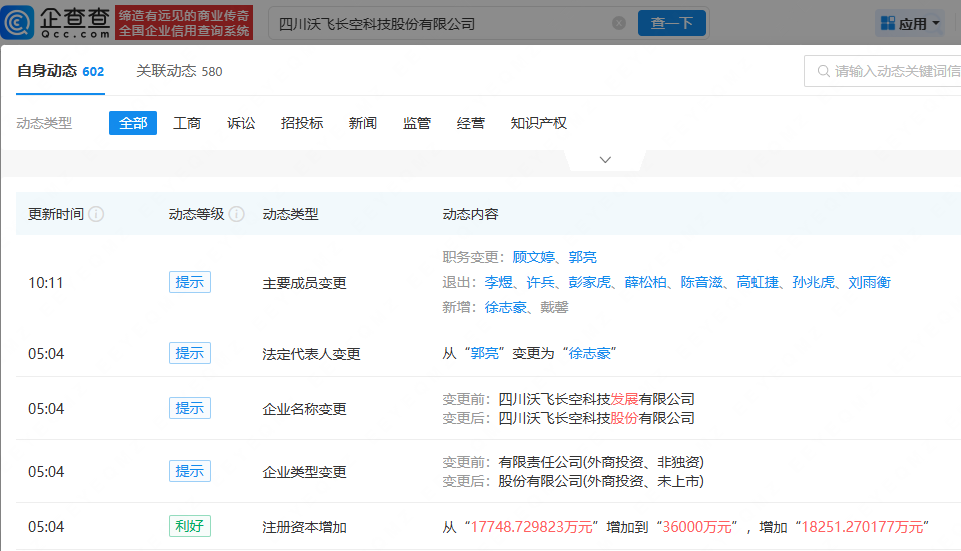The height and width of the screenshot is (551, 961).
Task: Click info icon beside 更新时间
Action: (96, 214)
